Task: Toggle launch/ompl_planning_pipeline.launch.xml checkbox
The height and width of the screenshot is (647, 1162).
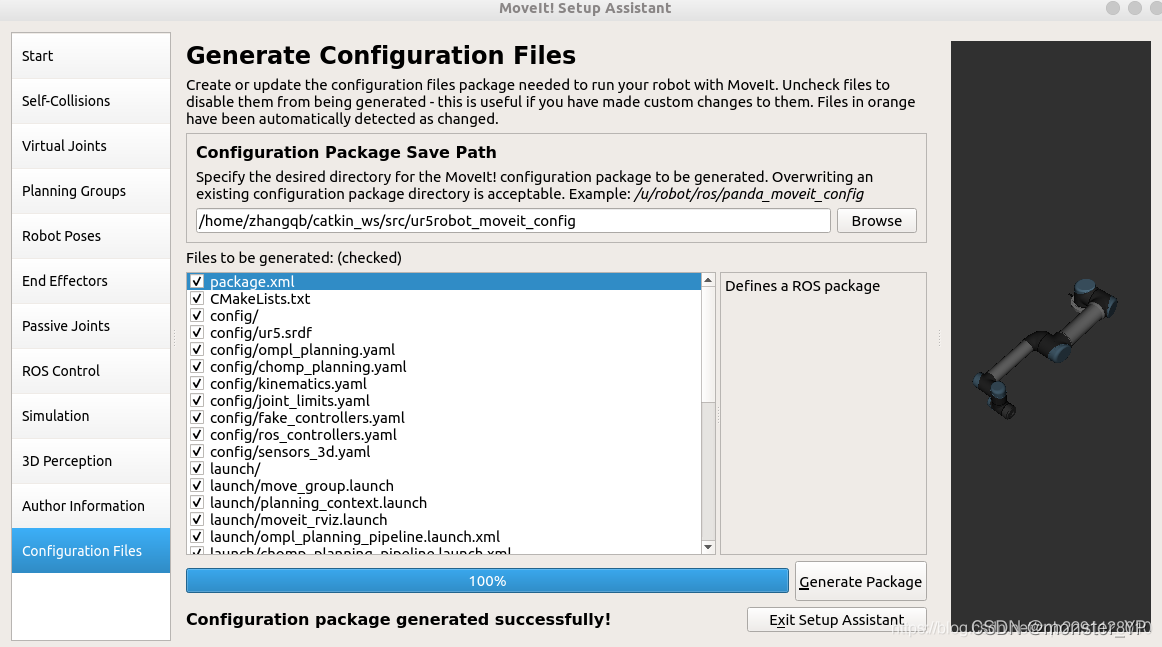Action: (197, 537)
